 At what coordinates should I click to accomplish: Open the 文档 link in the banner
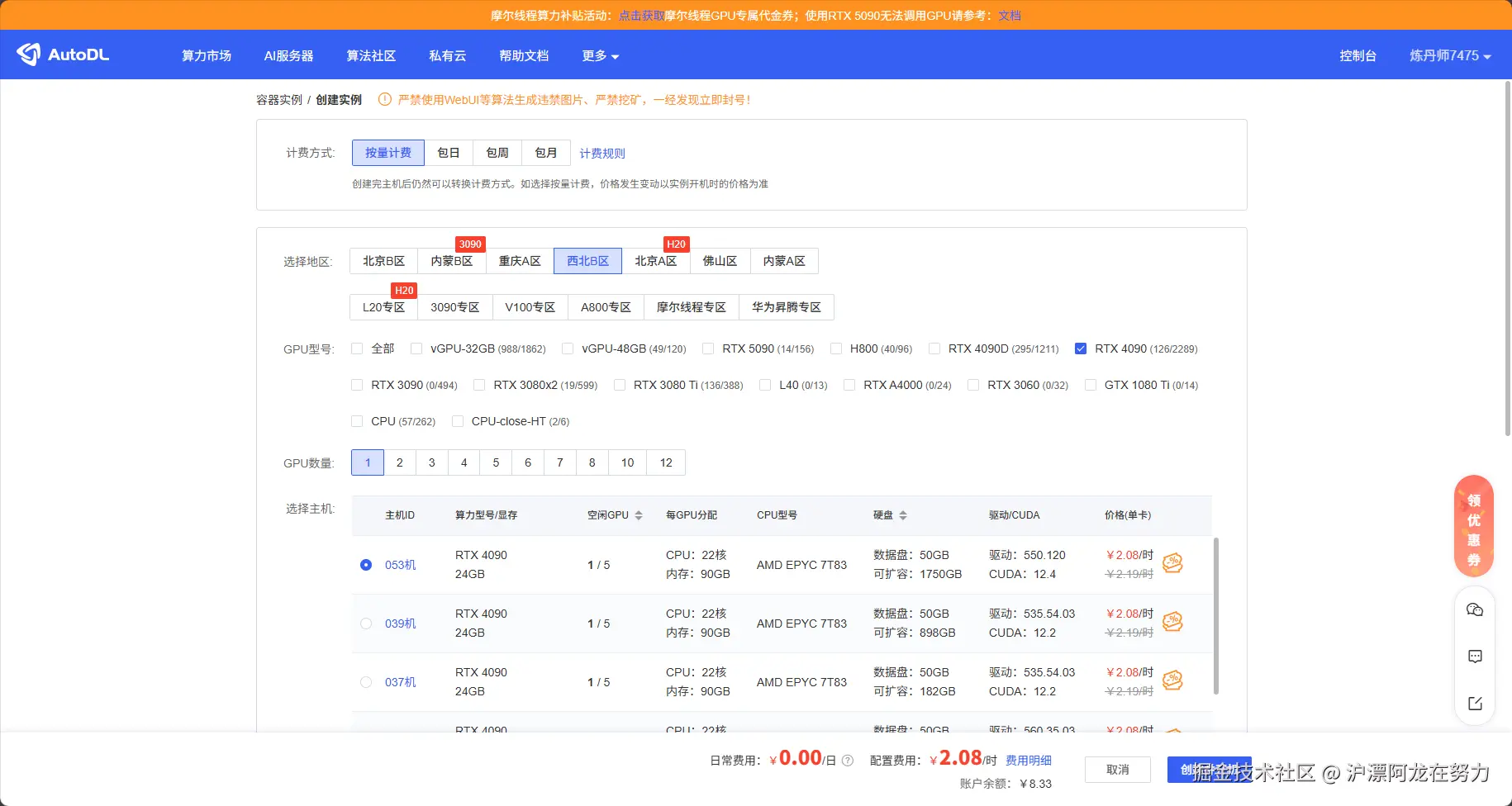[1010, 16]
